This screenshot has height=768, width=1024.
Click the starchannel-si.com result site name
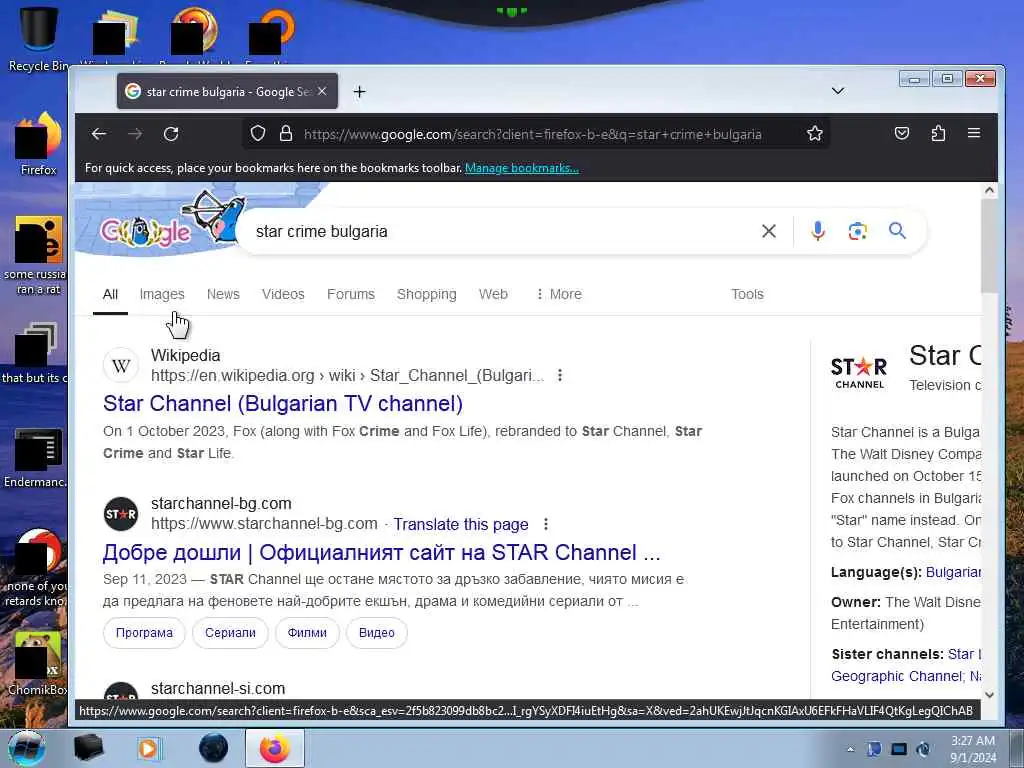tap(218, 688)
